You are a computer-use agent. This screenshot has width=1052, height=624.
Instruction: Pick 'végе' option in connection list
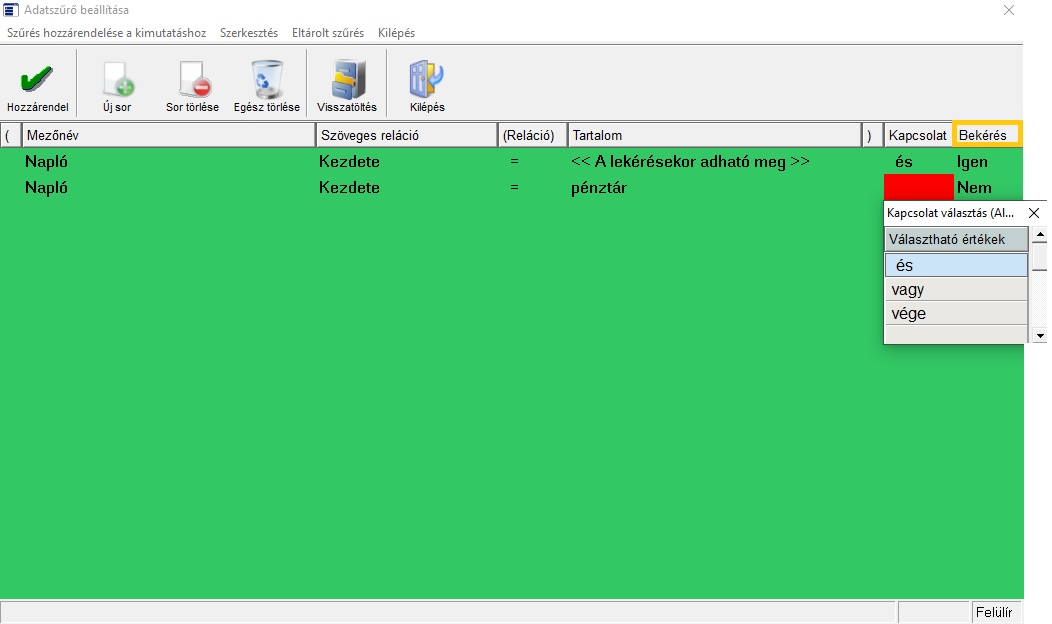click(x=955, y=313)
